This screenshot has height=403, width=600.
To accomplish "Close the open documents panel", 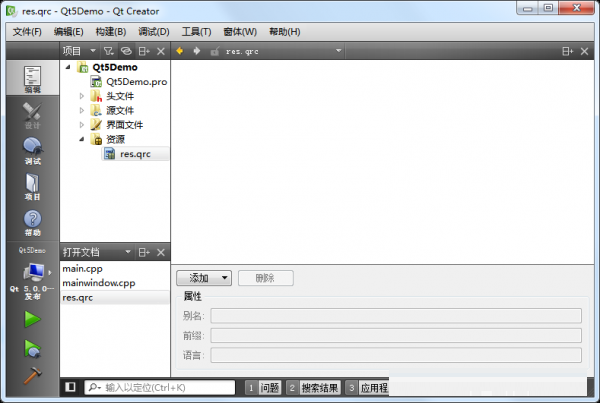I will [x=161, y=252].
